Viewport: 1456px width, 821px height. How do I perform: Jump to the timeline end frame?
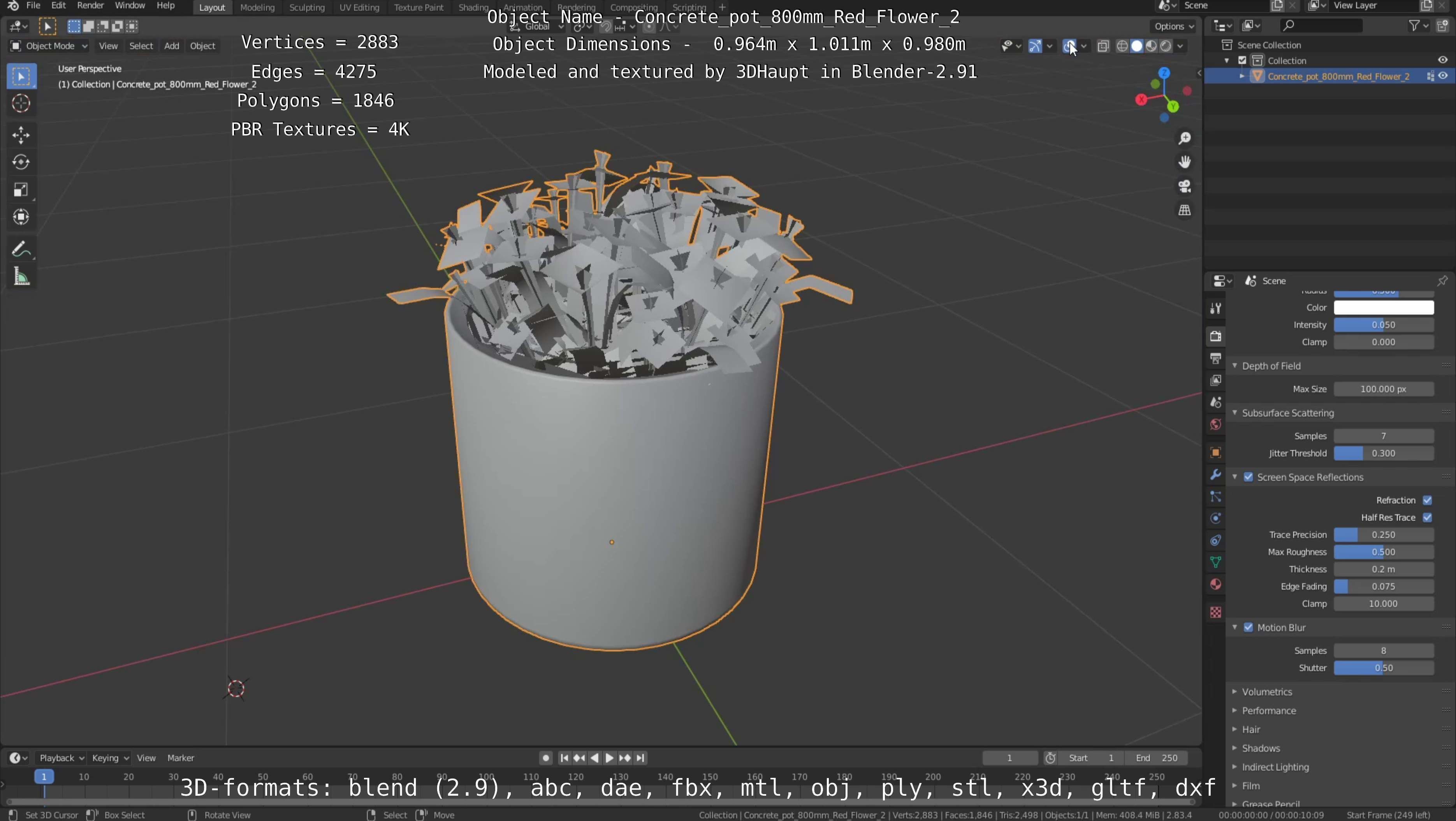[640, 758]
